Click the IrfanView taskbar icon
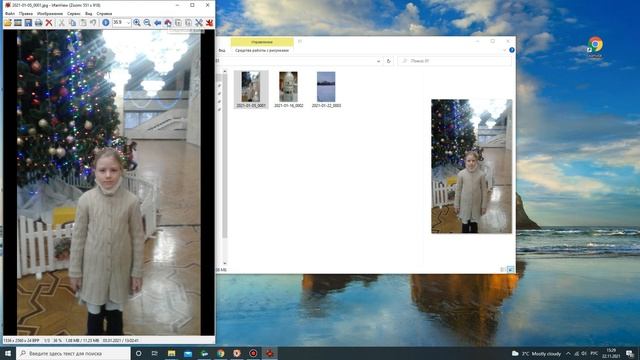Screen dimensions: 640x360 click(x=269, y=353)
